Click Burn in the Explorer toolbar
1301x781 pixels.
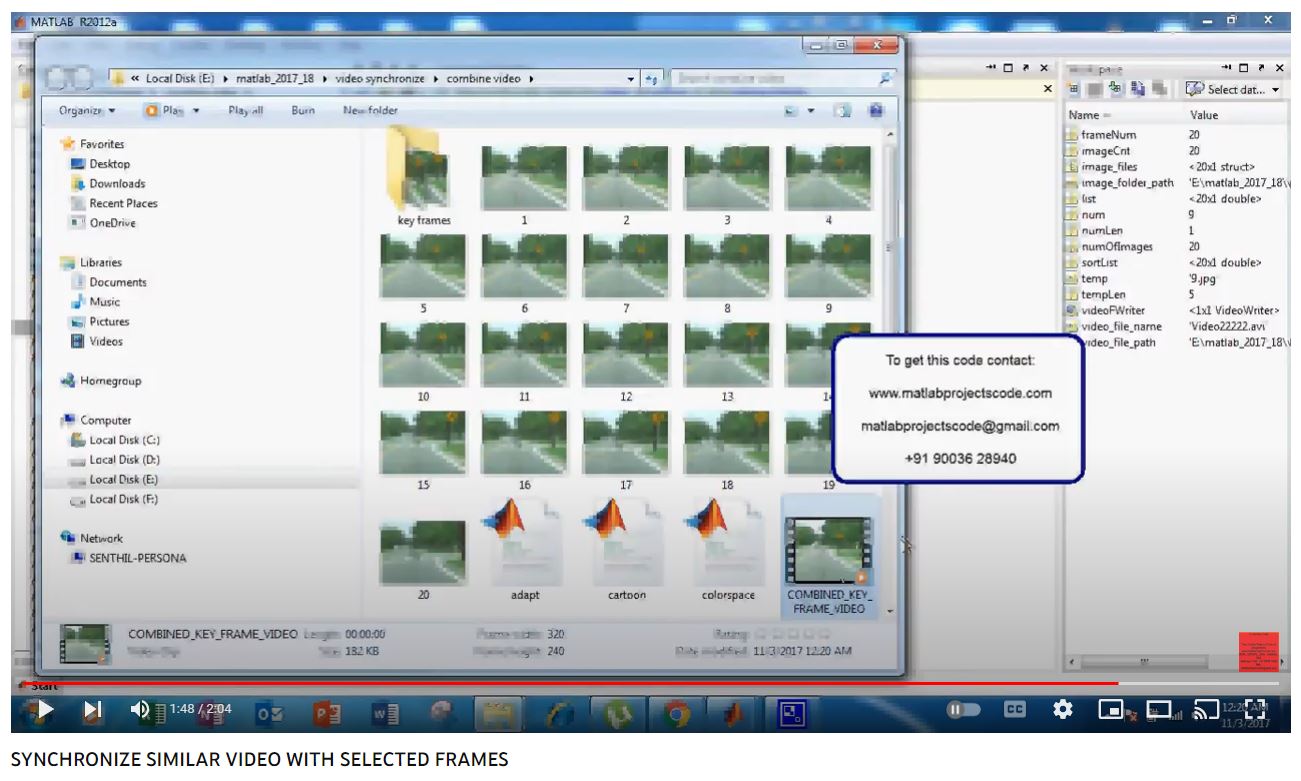tap(303, 111)
